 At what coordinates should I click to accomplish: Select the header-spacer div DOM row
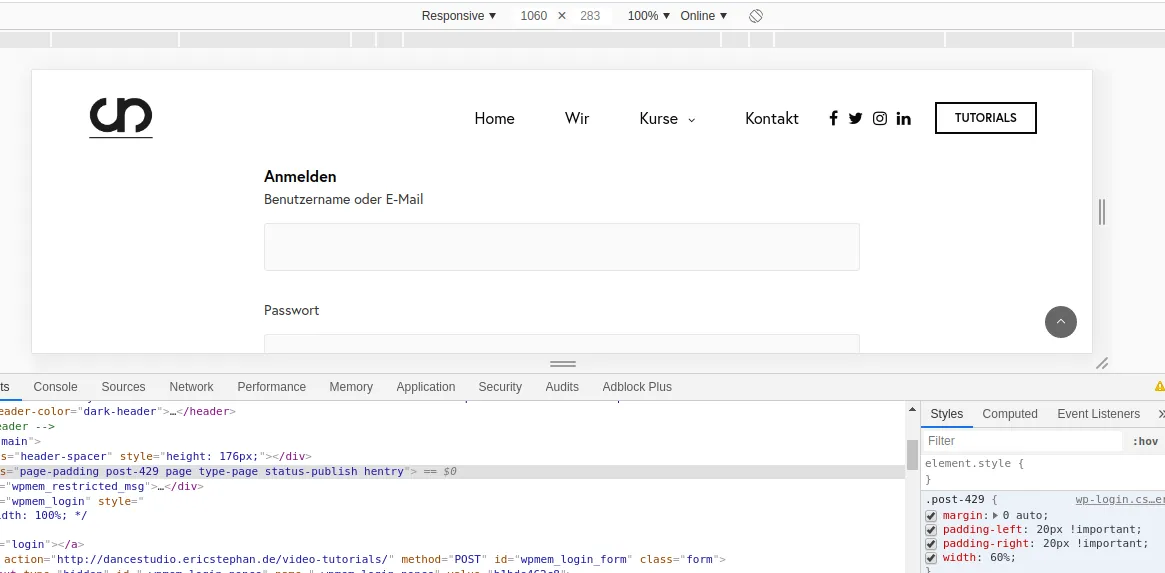tap(452, 456)
